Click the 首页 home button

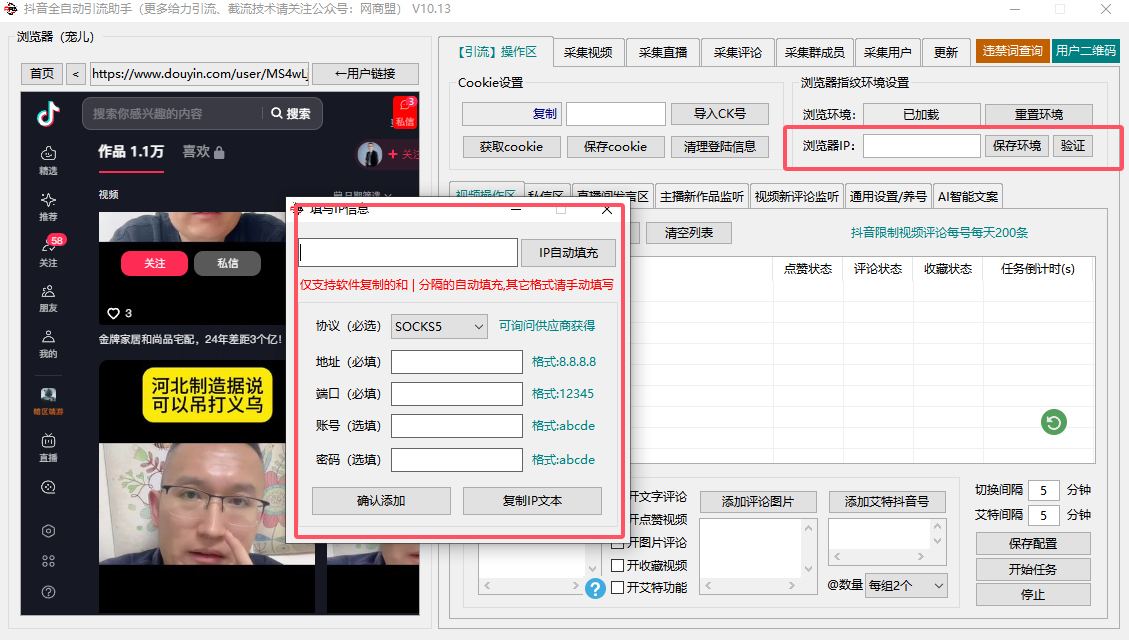point(42,73)
